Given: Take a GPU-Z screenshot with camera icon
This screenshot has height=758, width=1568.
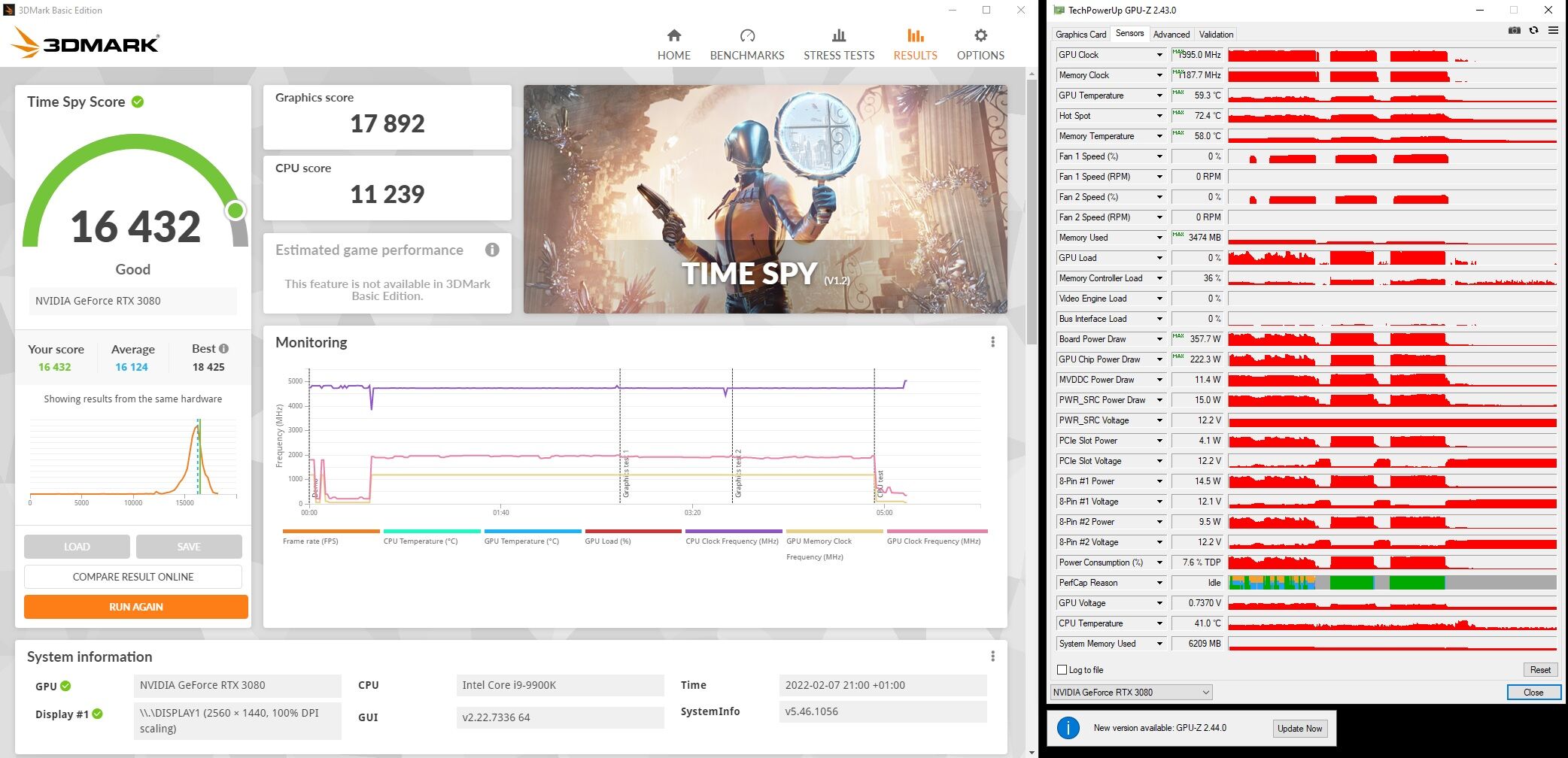Looking at the screenshot, I should [x=1514, y=31].
